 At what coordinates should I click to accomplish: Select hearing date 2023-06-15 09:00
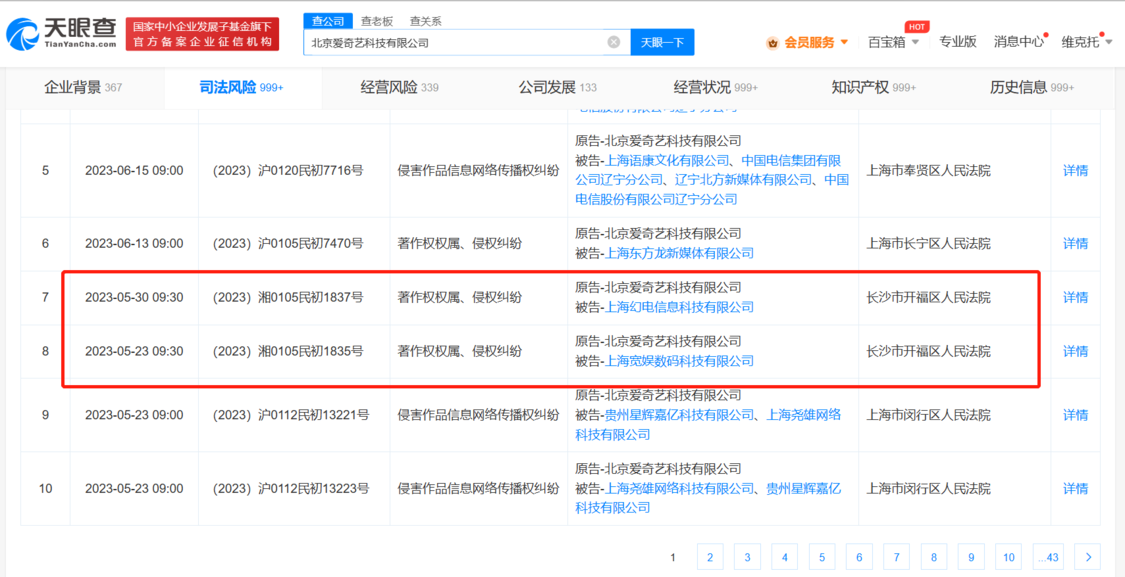[x=134, y=171]
